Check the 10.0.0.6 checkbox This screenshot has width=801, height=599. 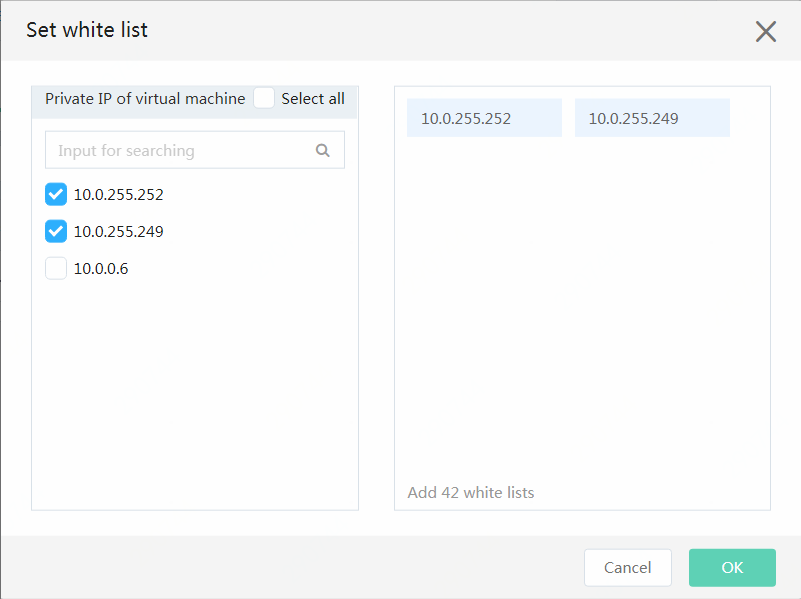pos(56,268)
